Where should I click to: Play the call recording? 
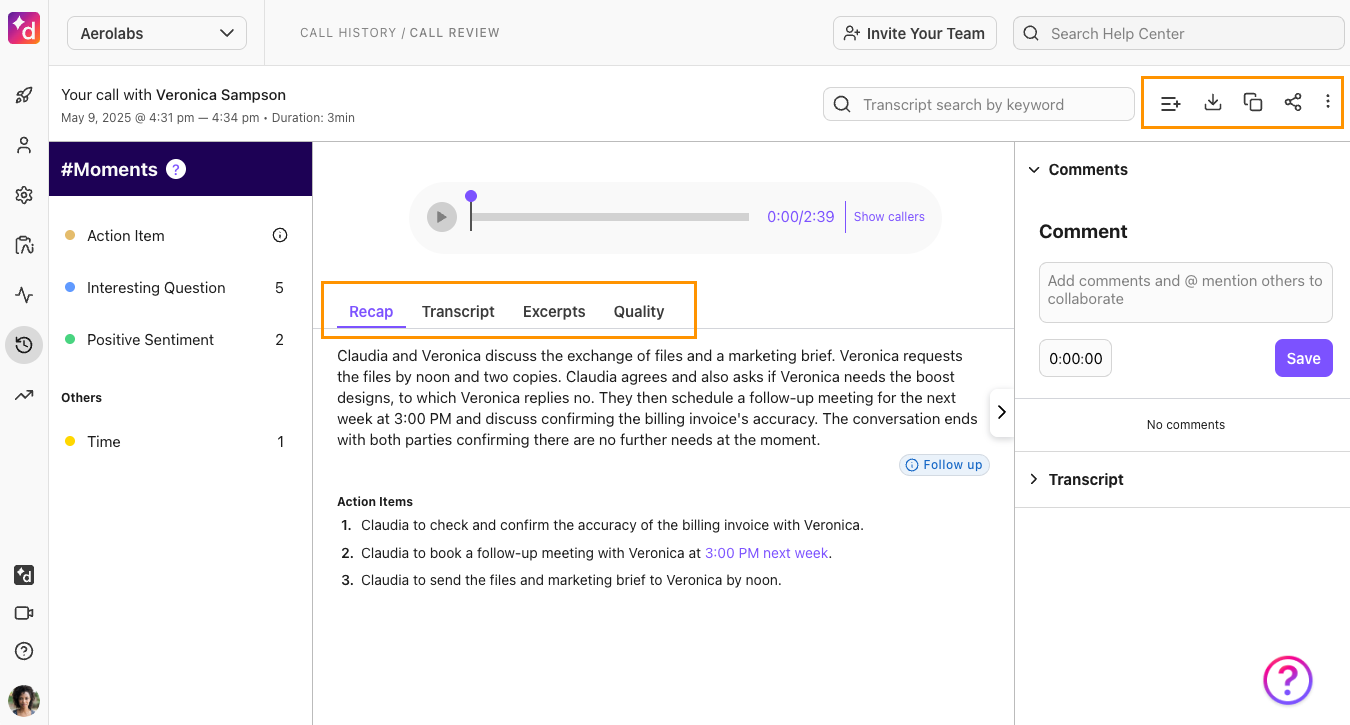[x=442, y=217]
